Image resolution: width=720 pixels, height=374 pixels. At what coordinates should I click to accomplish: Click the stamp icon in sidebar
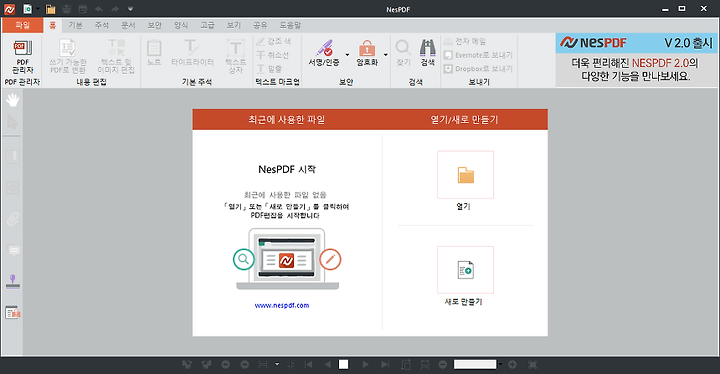pyautogui.click(x=12, y=282)
